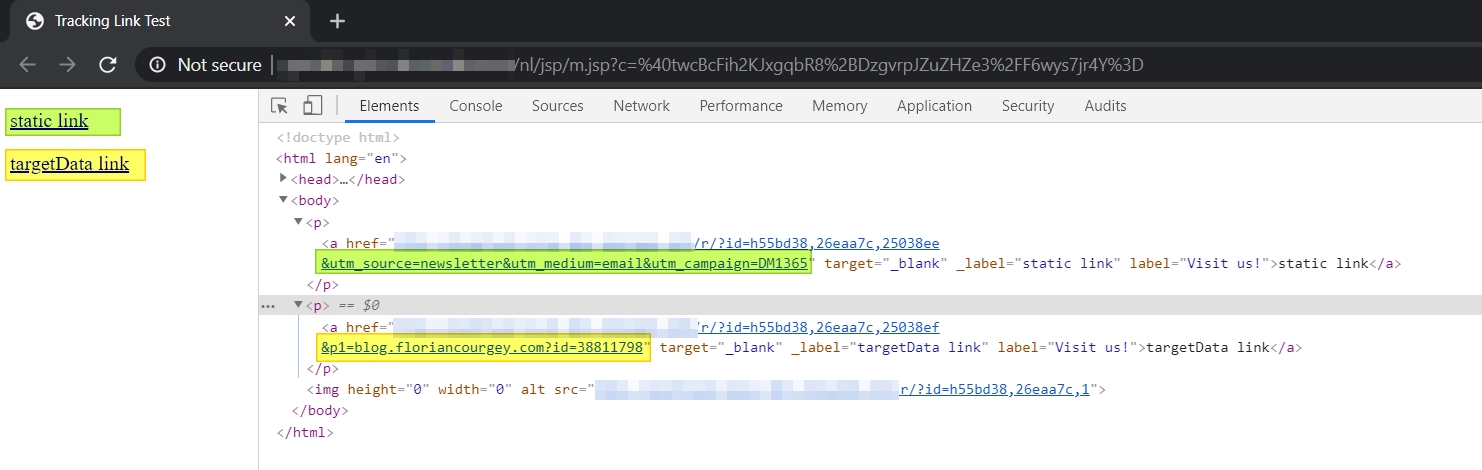Click the three dots beside selected node
Screen dimensions: 1482x470
(267, 306)
